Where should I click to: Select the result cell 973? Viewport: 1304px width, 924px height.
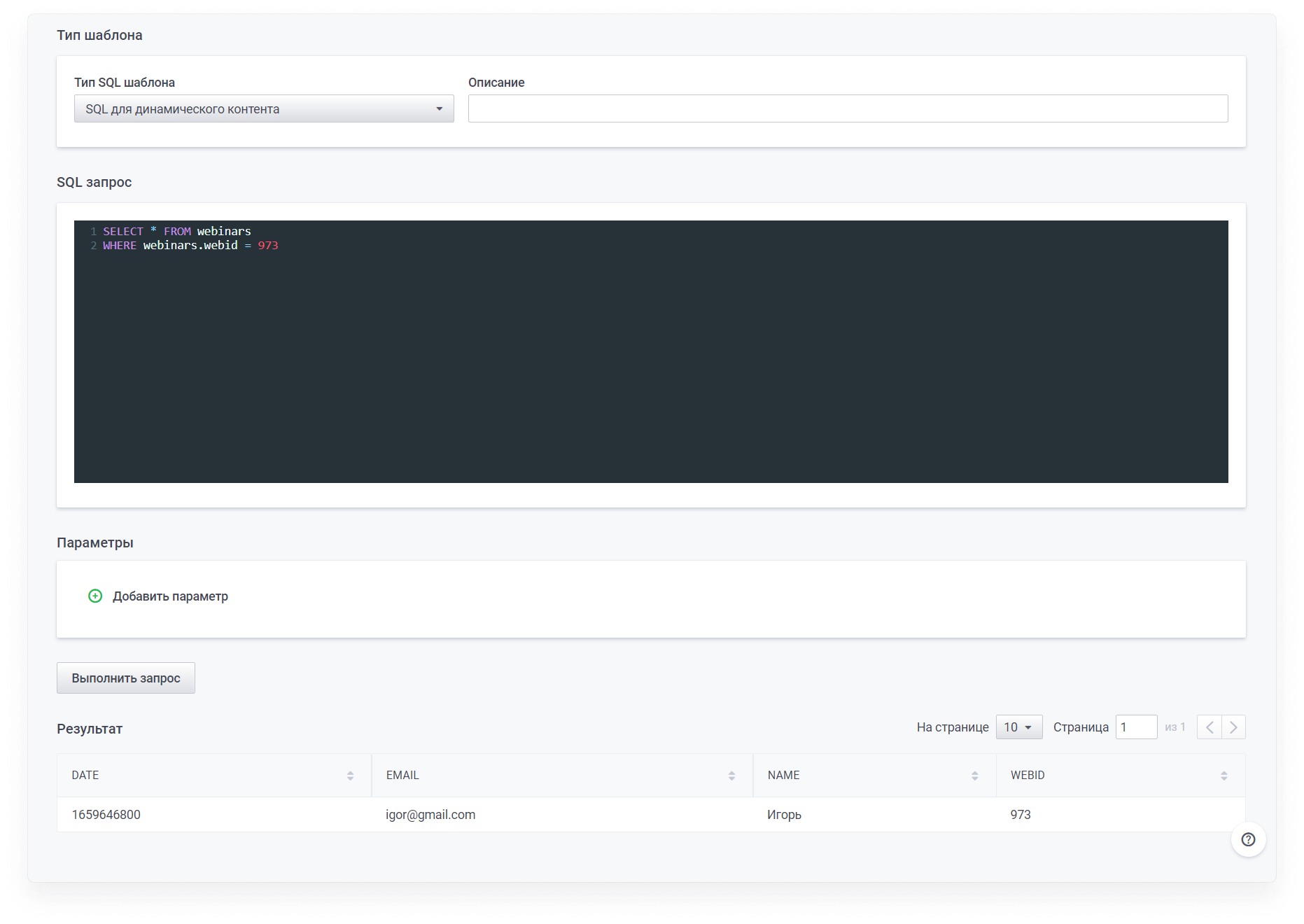pyautogui.click(x=1020, y=814)
